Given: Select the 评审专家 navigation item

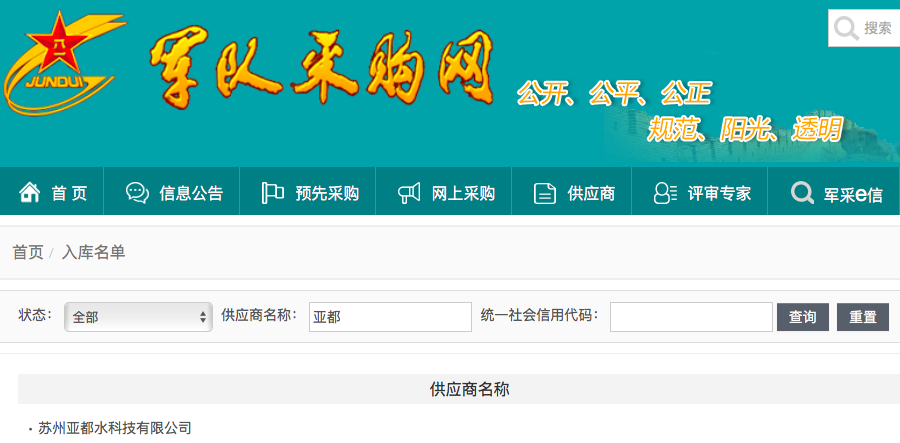Looking at the screenshot, I should pos(719,194).
